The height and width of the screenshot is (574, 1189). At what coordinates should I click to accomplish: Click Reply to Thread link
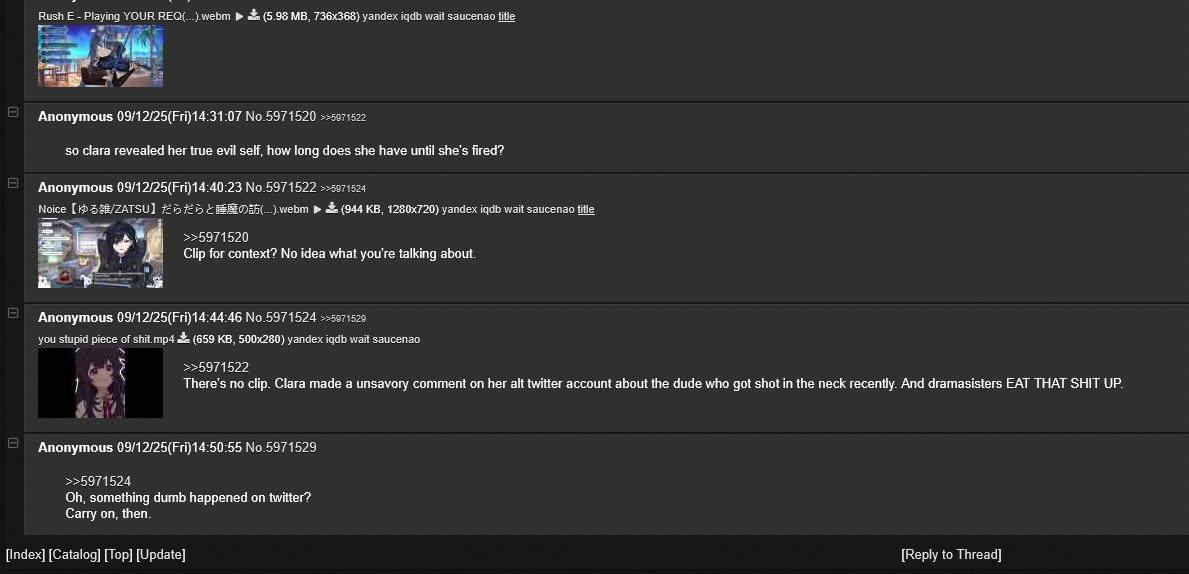coord(951,554)
